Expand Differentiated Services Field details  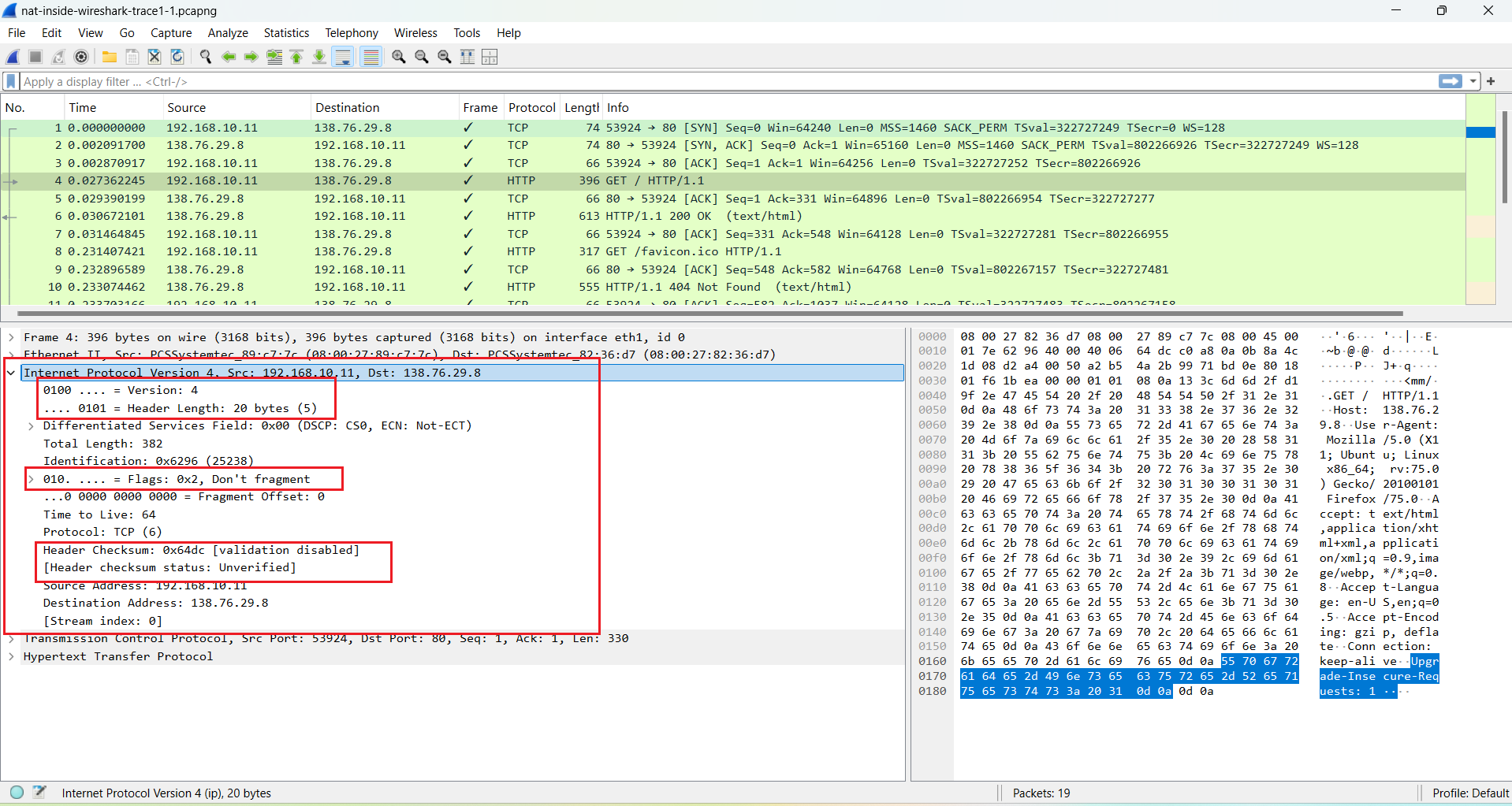(31, 426)
